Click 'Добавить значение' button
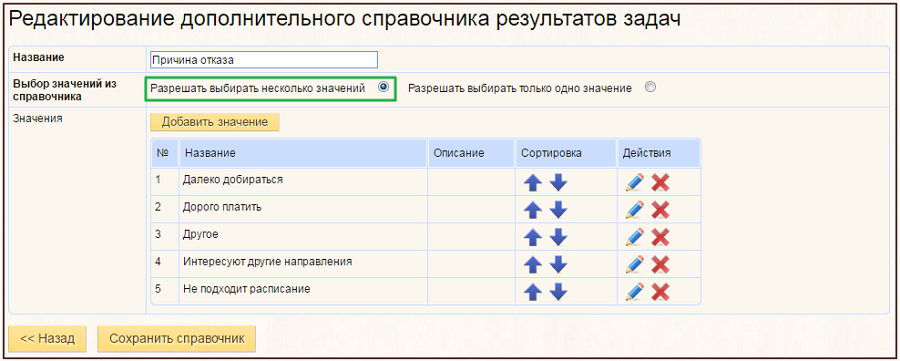900x361 pixels. (215, 122)
